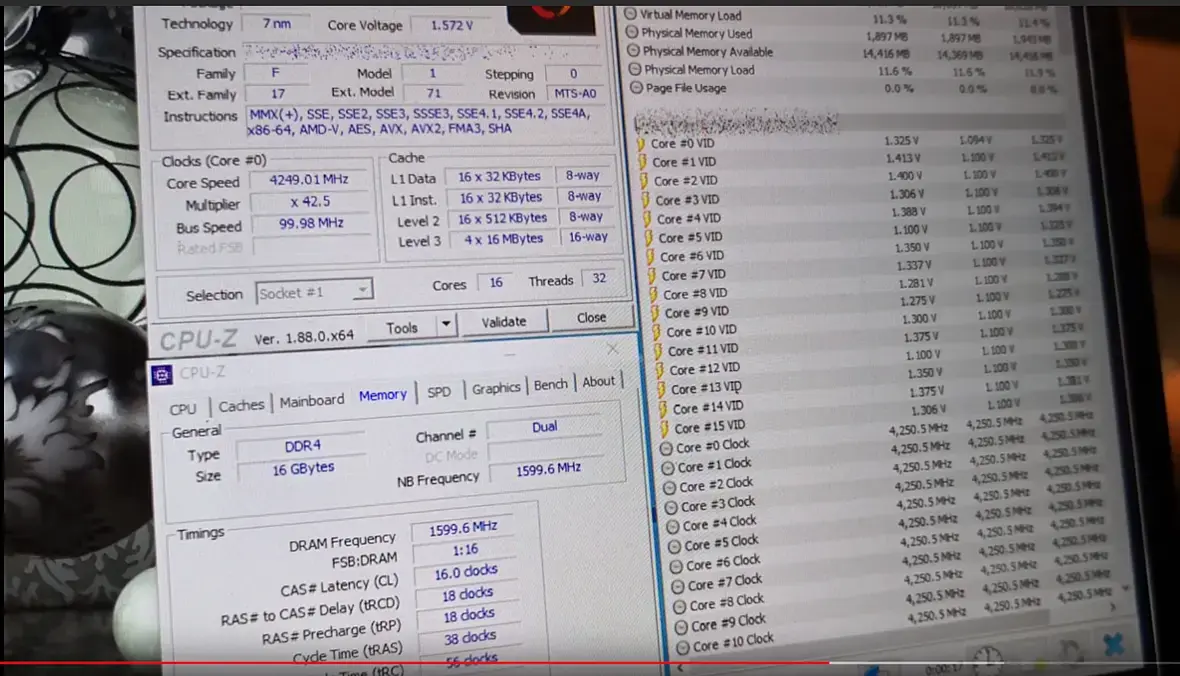Click the Threads count field showing 32
Viewport: 1180px width, 676px height.
click(599, 279)
